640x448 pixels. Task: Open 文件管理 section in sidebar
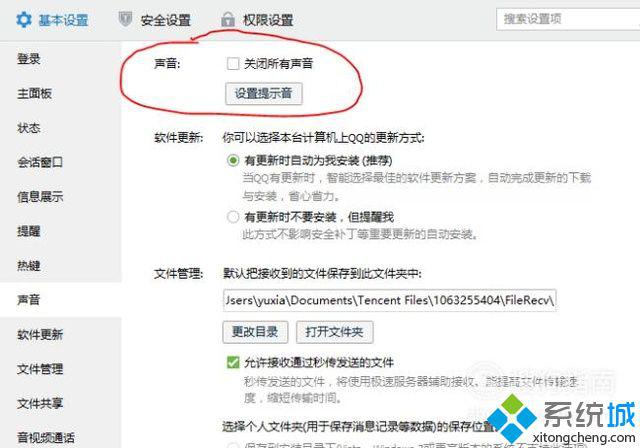[x=40, y=369]
